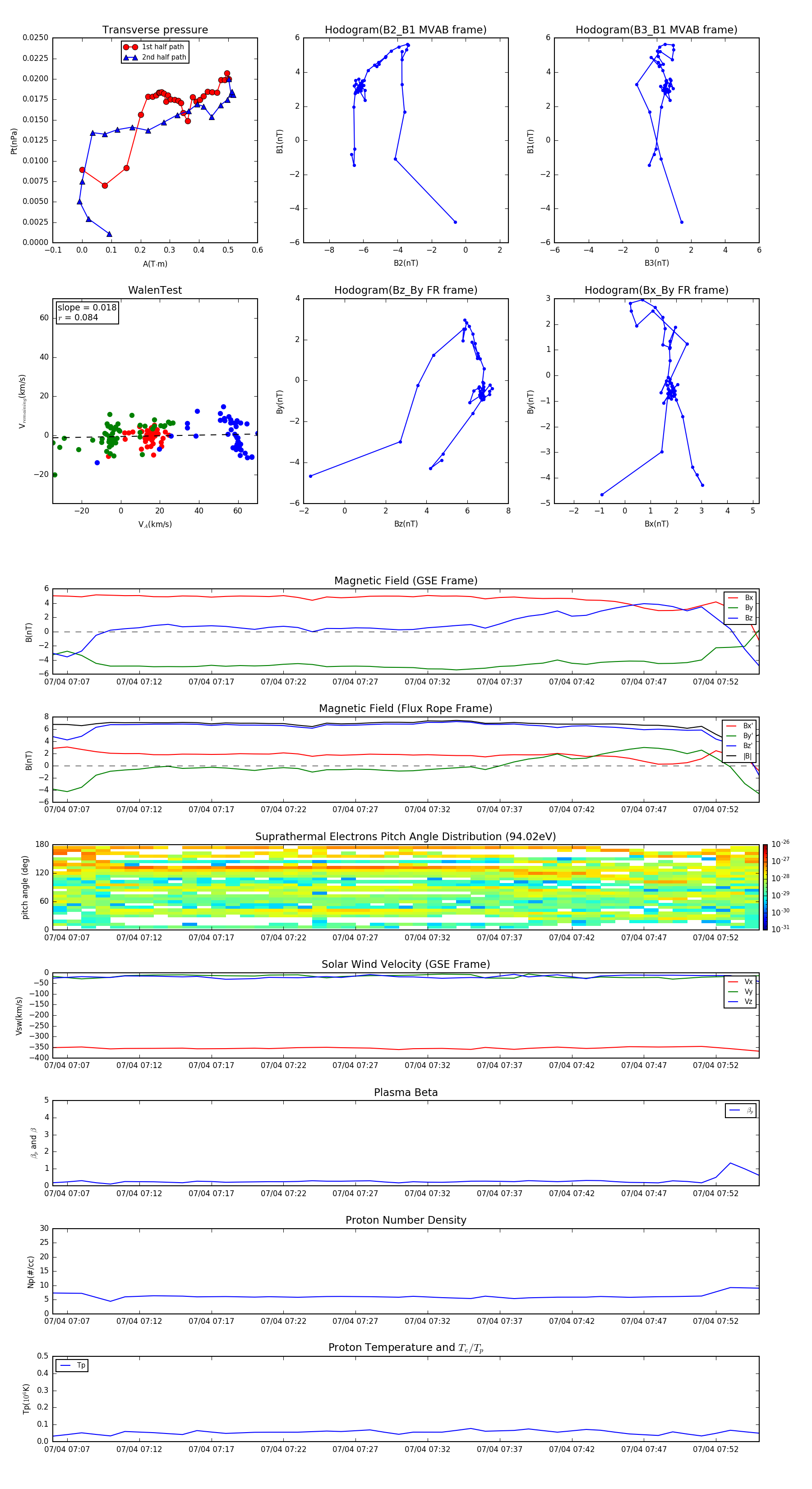Click the "r = 0.084" annotation
The width and height of the screenshot is (812, 1489).
(x=78, y=317)
